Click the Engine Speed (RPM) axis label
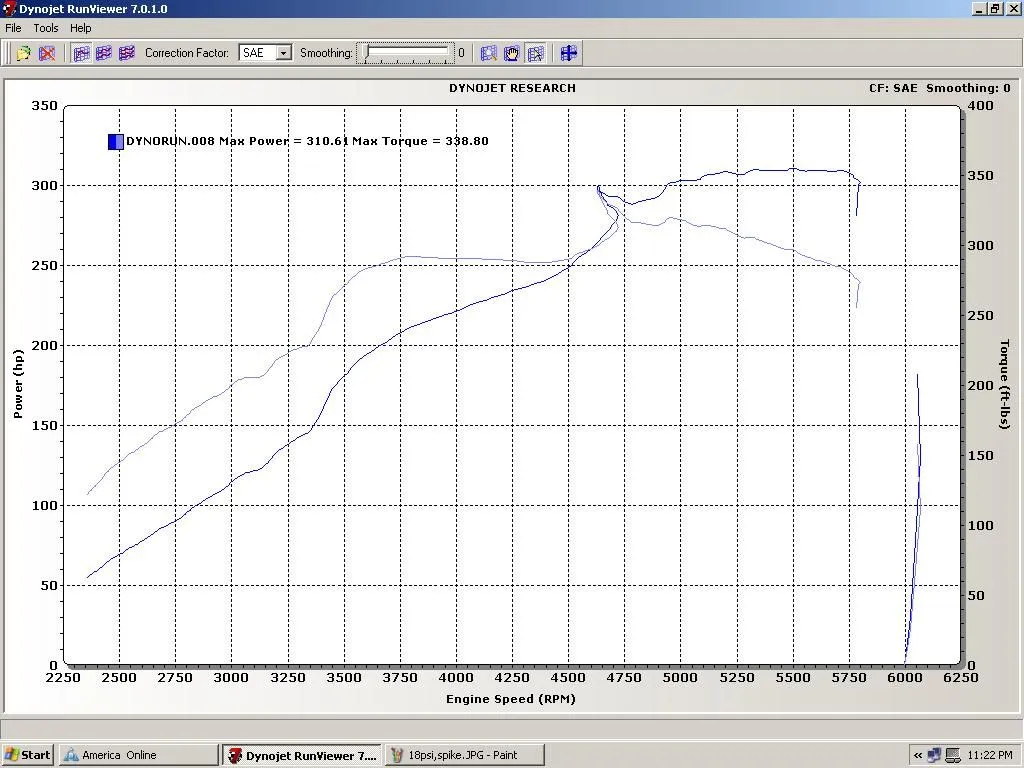The image size is (1024, 768). click(x=511, y=699)
